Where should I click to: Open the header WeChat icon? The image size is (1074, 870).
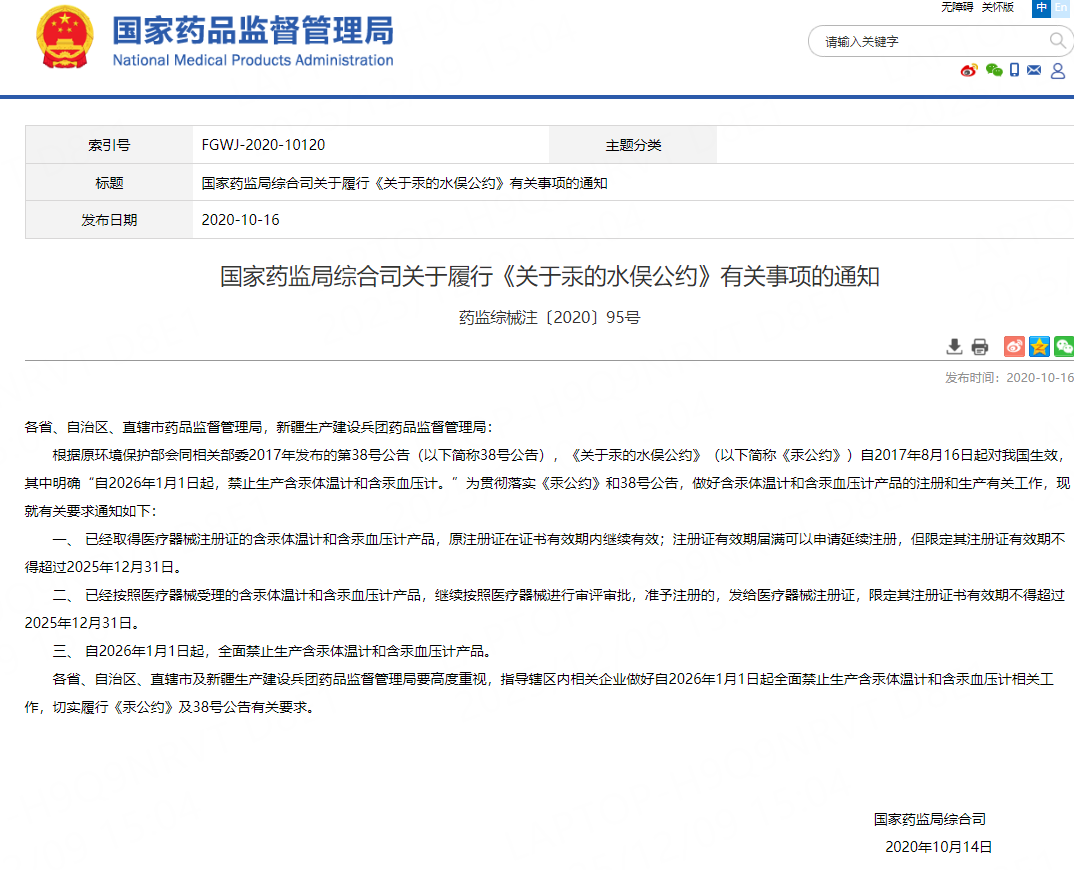(x=993, y=70)
